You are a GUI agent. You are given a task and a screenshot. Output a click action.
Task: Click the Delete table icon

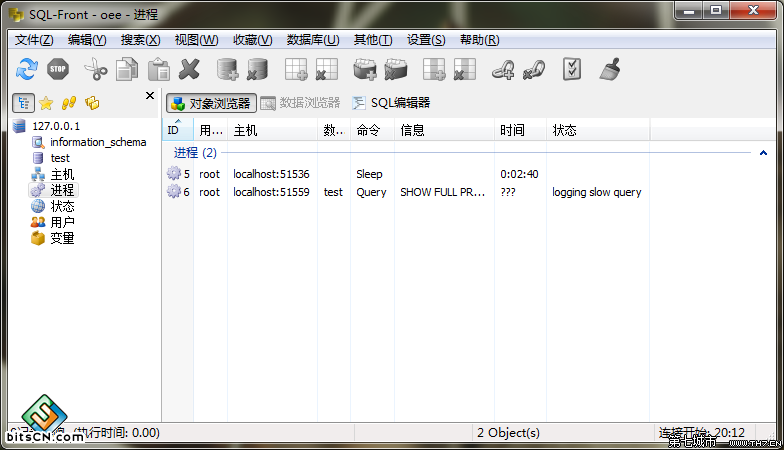coord(327,69)
